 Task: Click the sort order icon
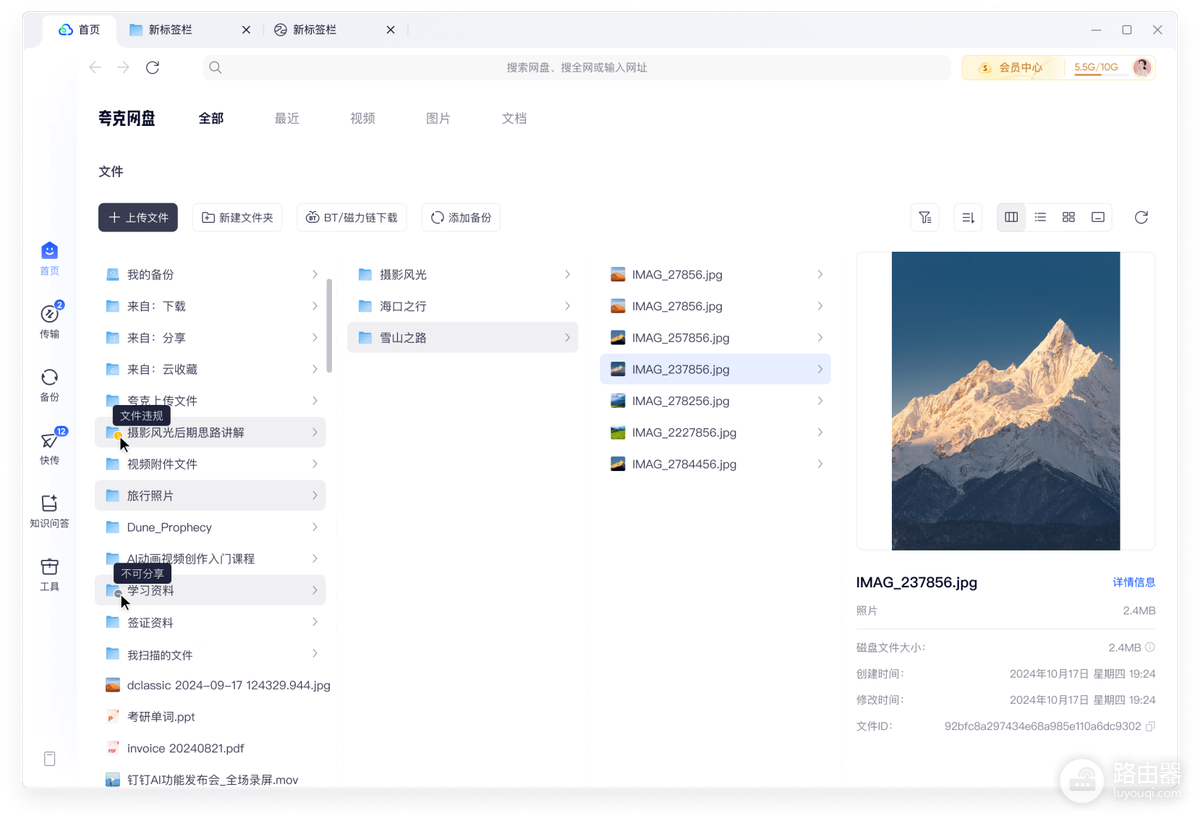968,217
